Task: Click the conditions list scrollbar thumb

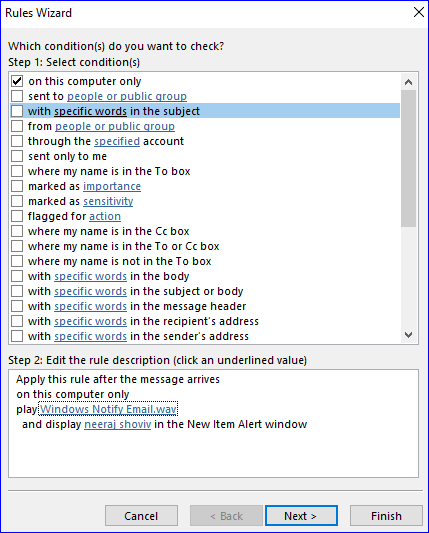Action: [409, 158]
